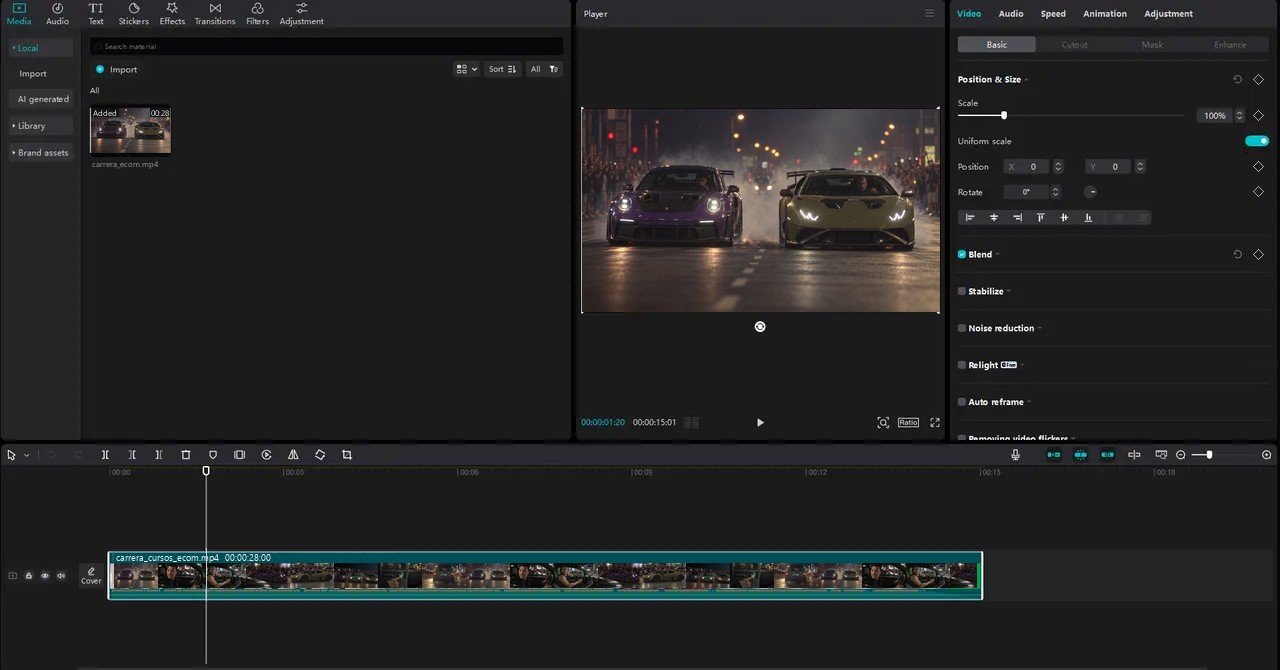Toggle the Uniform scale switch
Viewport: 1280px width, 670px height.
(x=1257, y=141)
